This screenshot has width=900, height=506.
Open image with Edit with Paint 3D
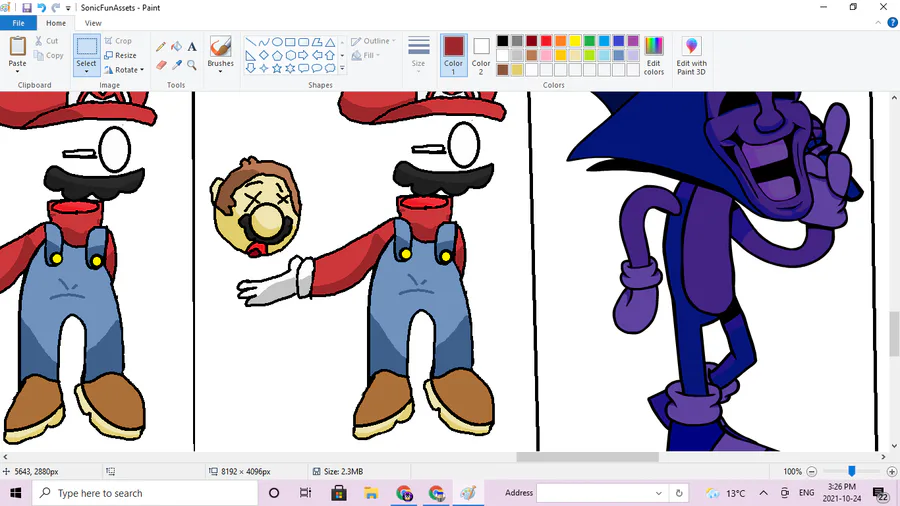(692, 55)
